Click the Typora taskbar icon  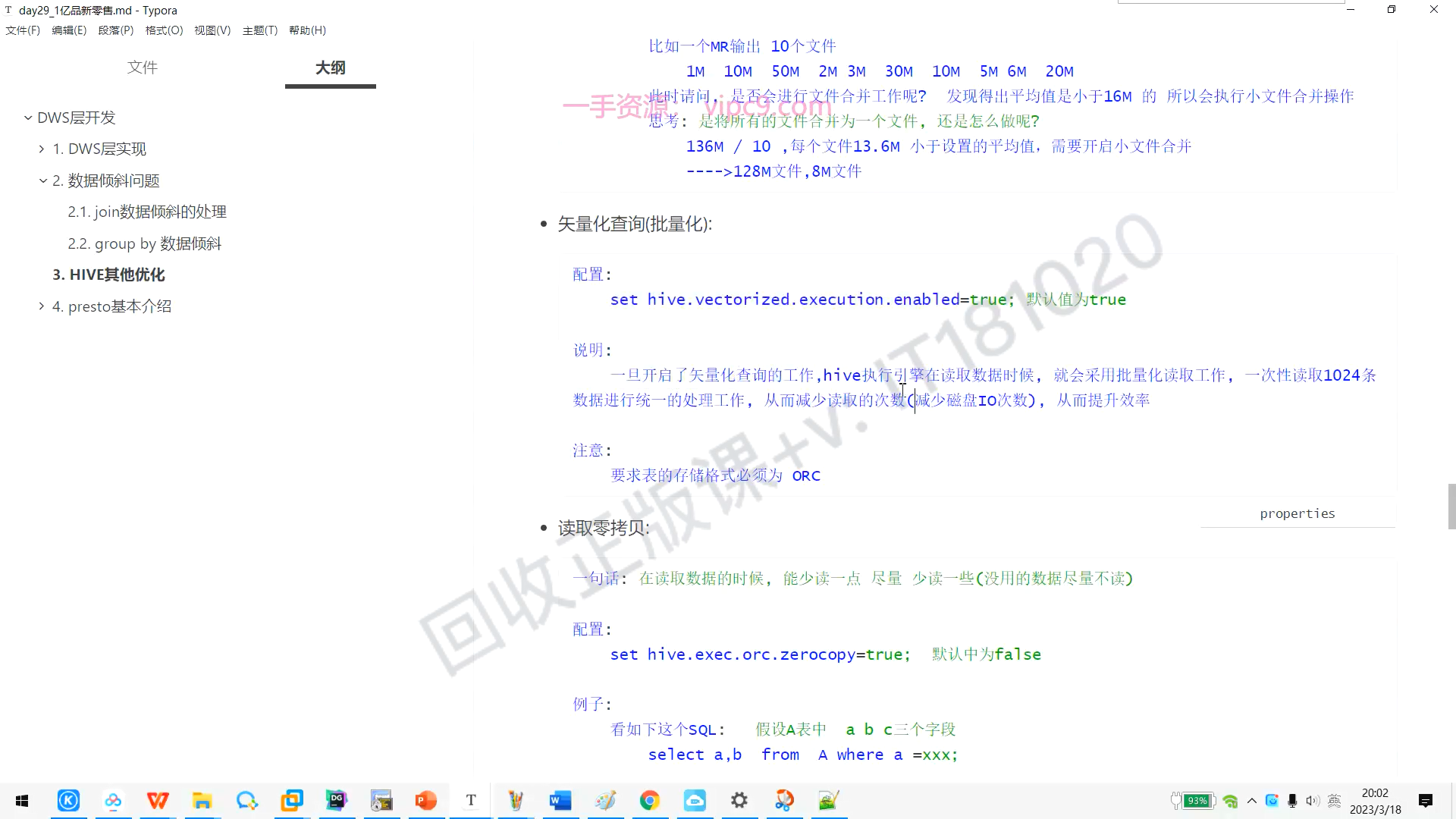coord(471,801)
